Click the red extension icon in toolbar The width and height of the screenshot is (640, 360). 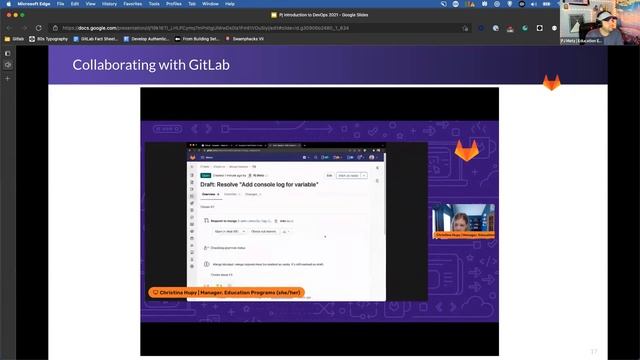[510, 28]
